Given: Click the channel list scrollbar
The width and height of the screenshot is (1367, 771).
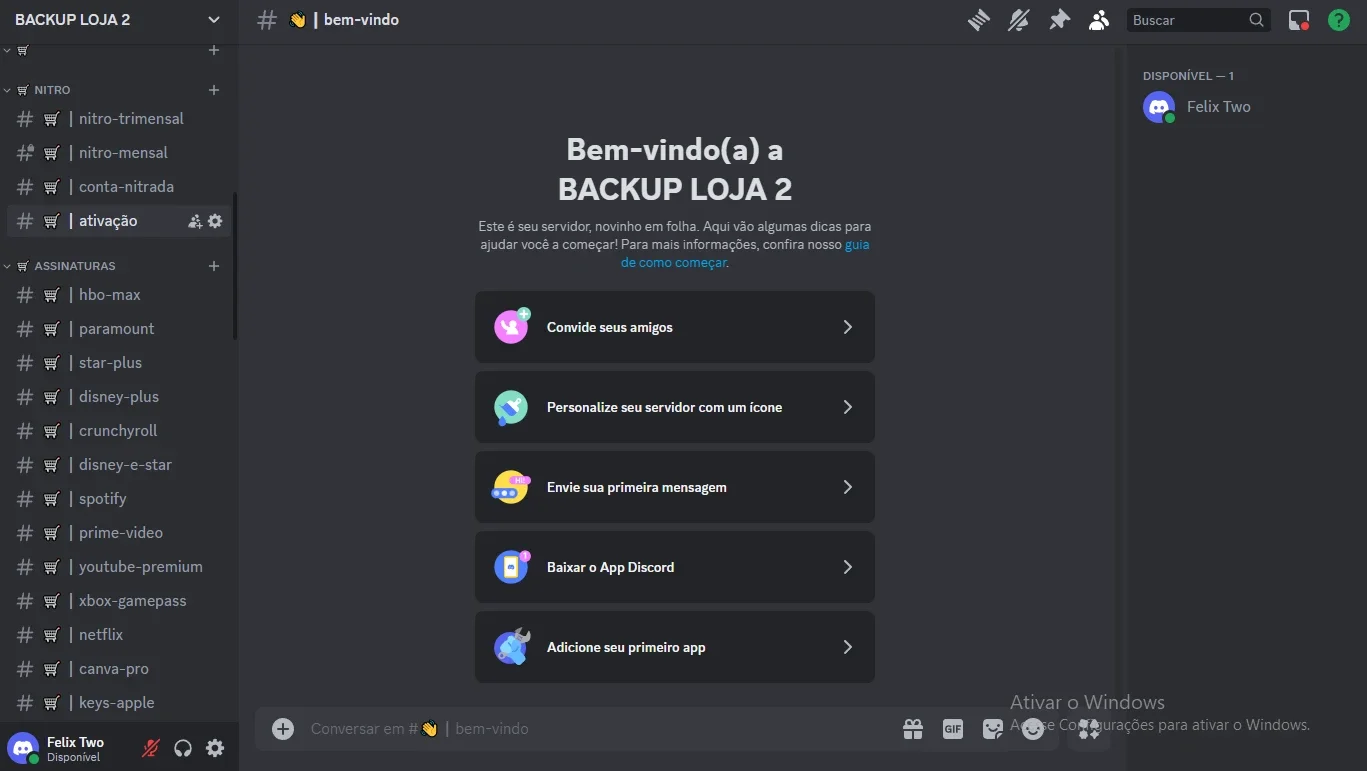Looking at the screenshot, I should click(x=235, y=266).
